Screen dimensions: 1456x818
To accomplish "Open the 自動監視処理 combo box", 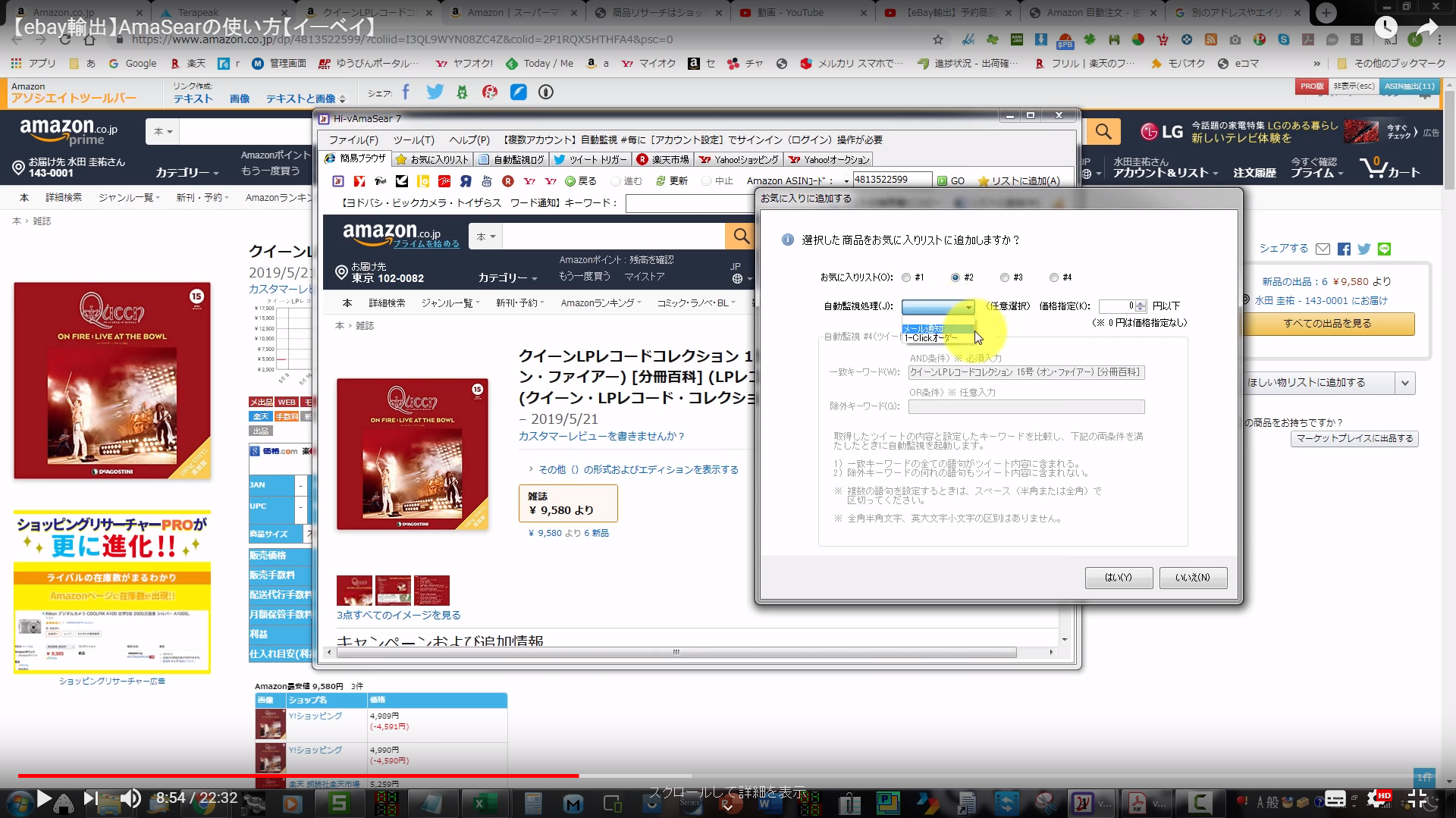I will tap(938, 306).
